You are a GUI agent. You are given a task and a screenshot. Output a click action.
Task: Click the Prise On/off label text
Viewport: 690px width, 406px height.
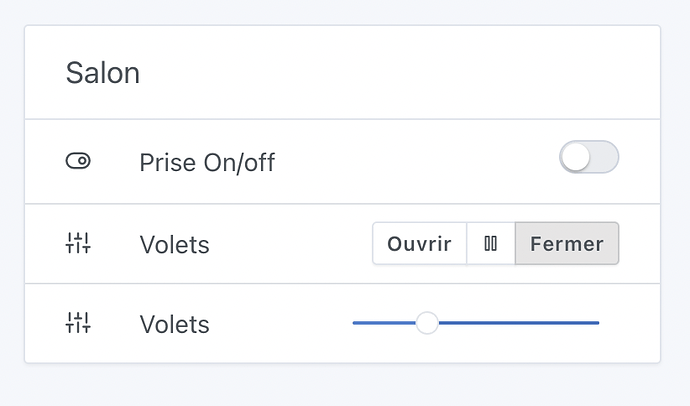tap(207, 162)
